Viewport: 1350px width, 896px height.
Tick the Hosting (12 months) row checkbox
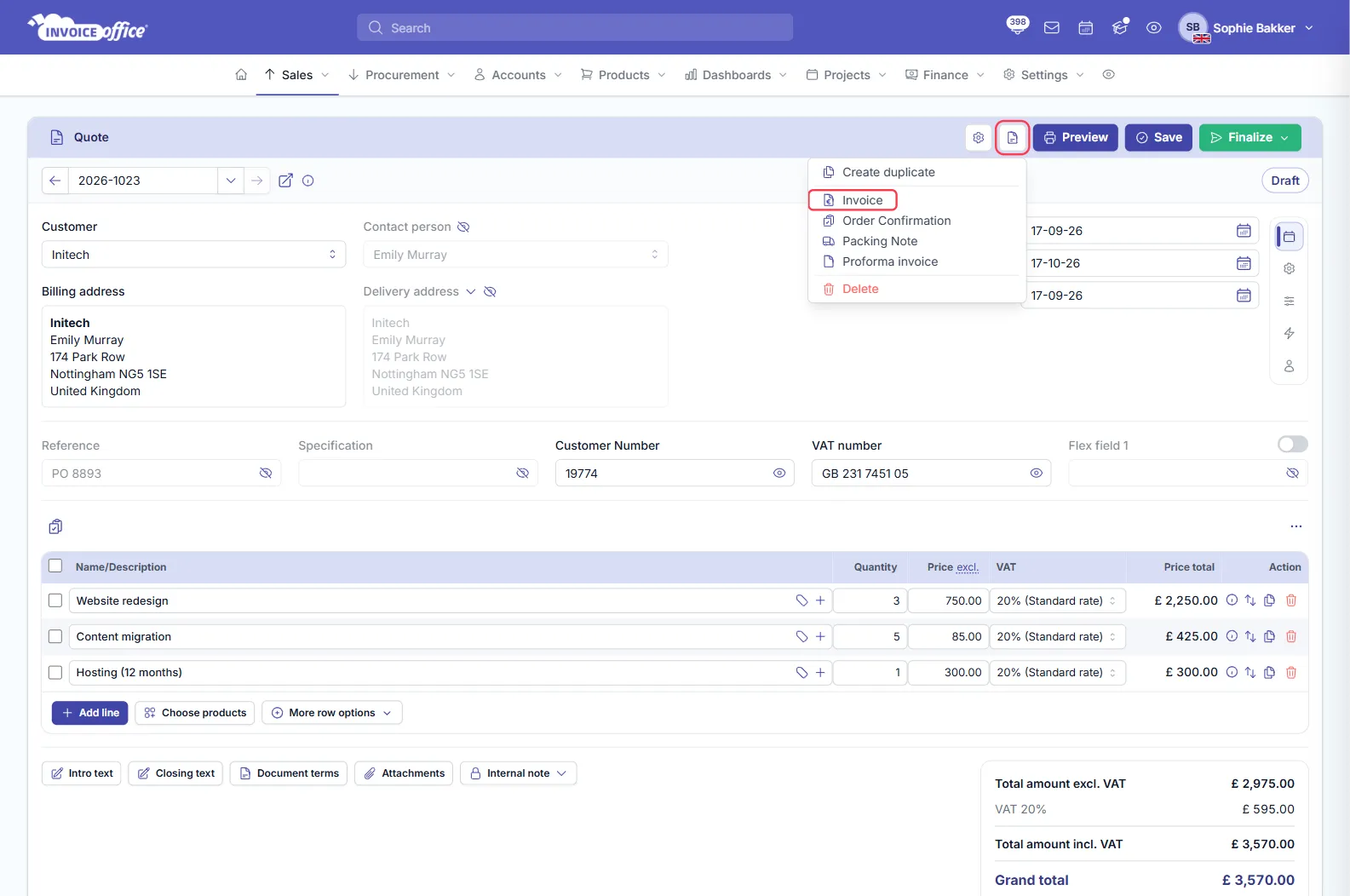55,672
